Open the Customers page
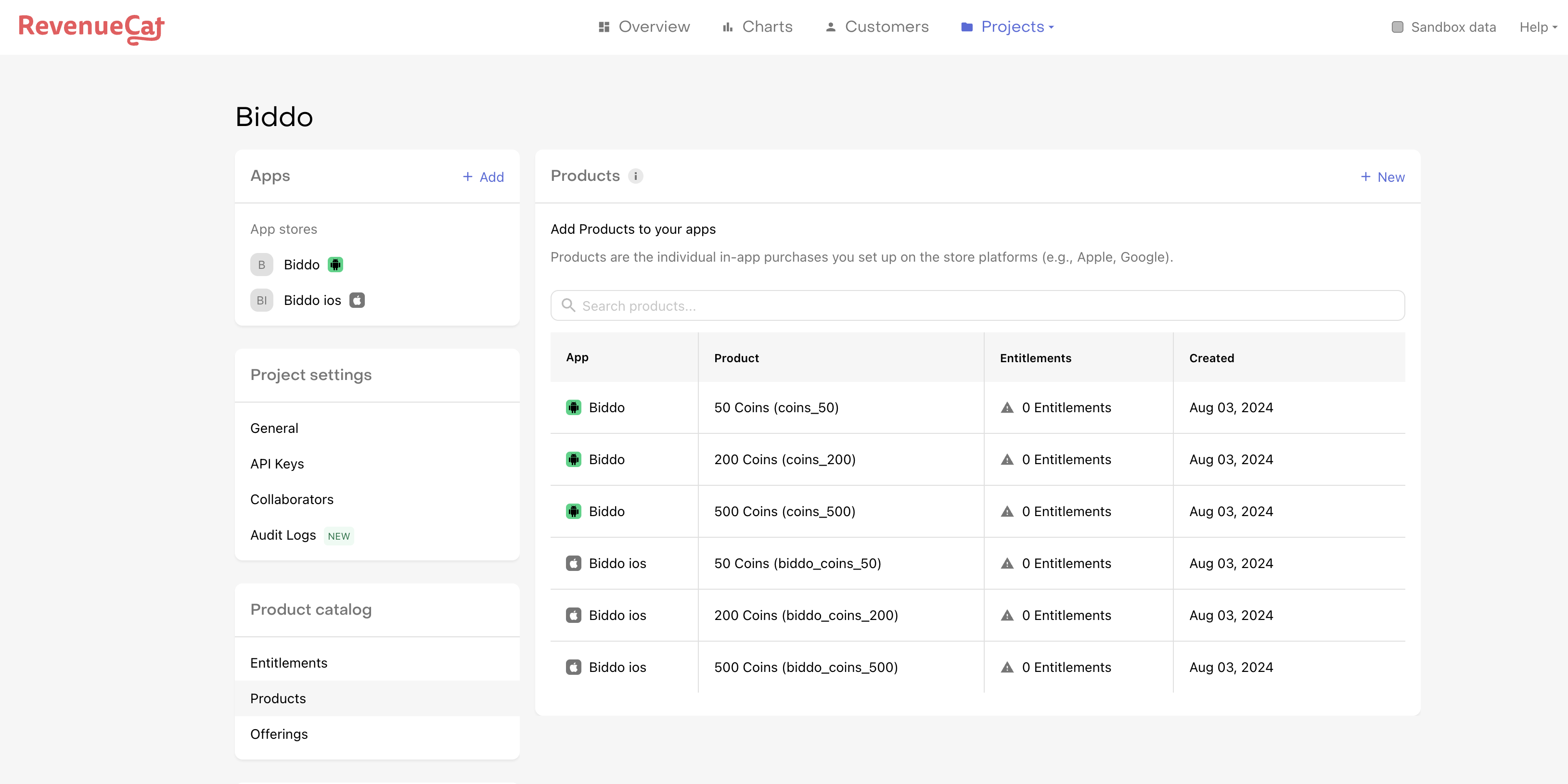The width and height of the screenshot is (1568, 784). [876, 27]
